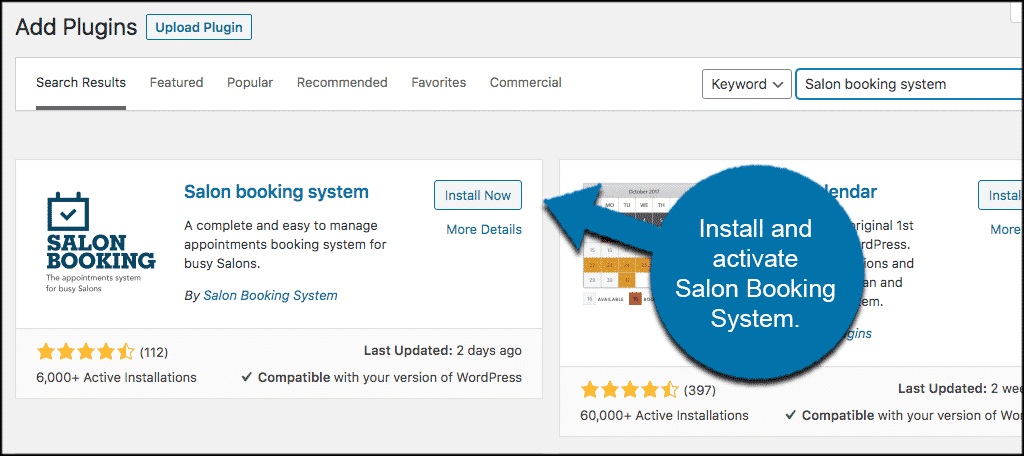Click the Salon booking Compatible checkmark text
Viewport: 1024px width, 456px height.
[x=381, y=377]
